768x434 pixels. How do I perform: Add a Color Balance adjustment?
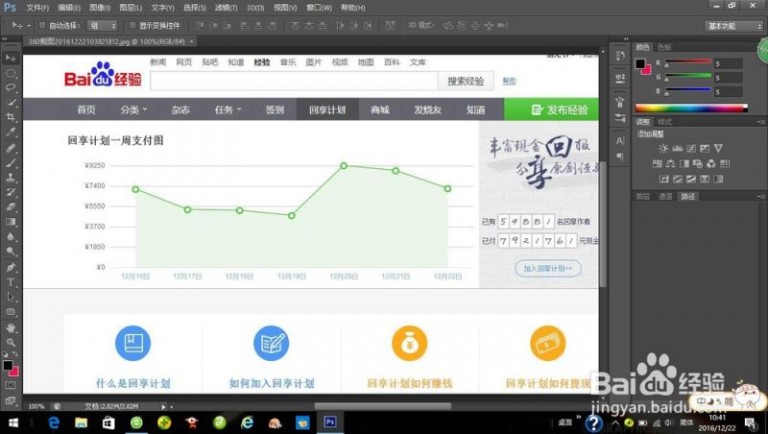[671, 164]
